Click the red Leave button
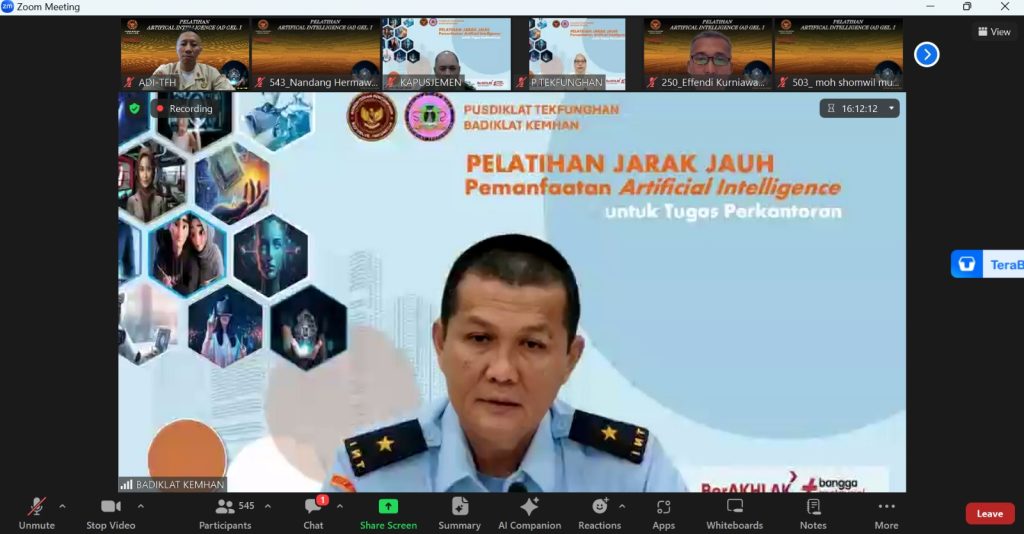1024x534 pixels. pyautogui.click(x=989, y=513)
